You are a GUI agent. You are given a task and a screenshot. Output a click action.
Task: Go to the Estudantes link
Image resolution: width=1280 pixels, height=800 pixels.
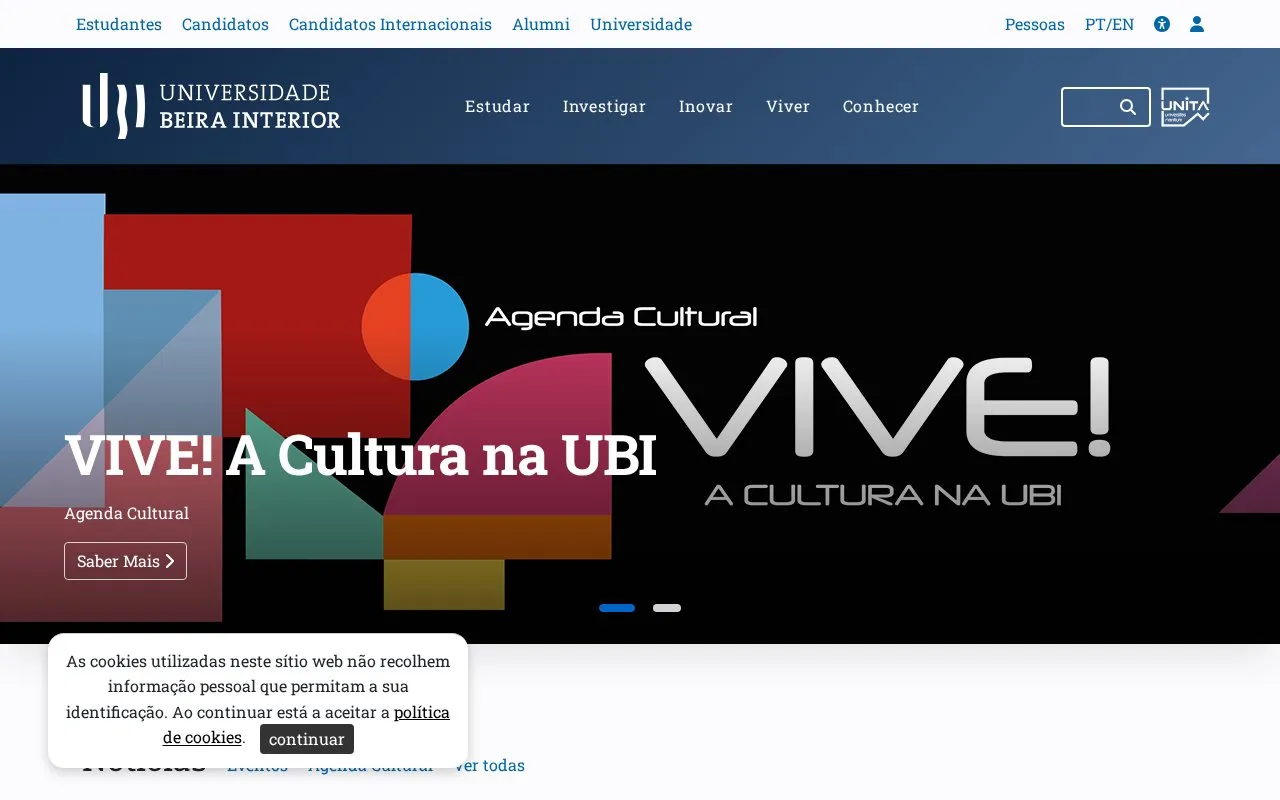119,24
